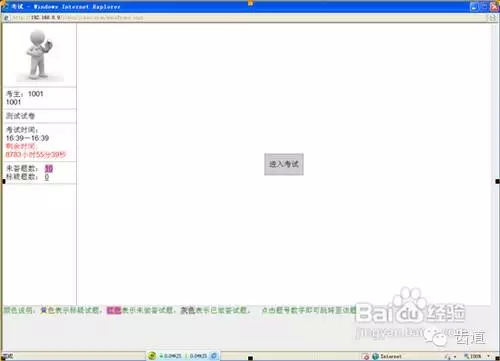This screenshot has height=361, width=500.
Task: Click the page icon in address bar
Action: [x=7, y=18]
